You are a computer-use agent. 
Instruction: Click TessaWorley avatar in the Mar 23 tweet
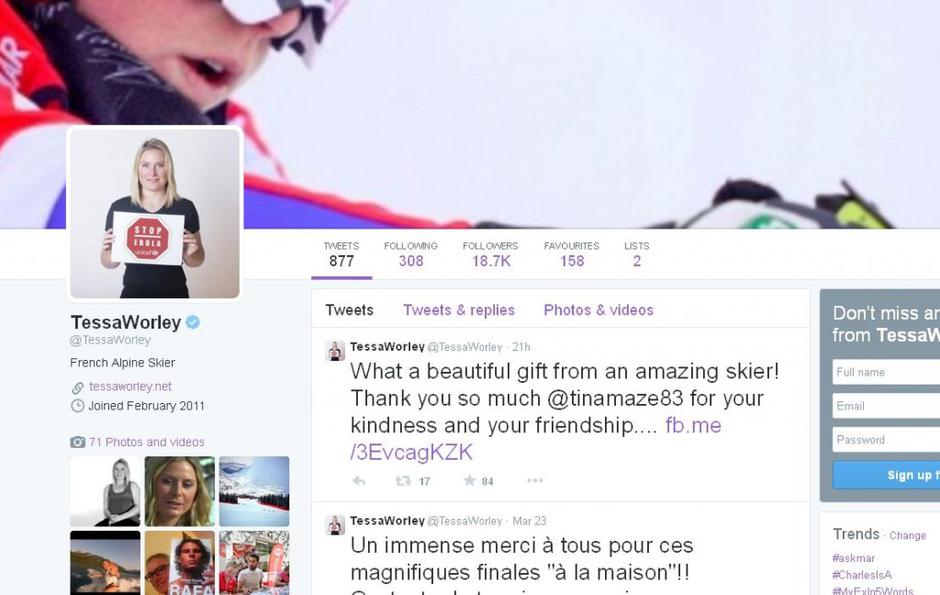[x=335, y=525]
